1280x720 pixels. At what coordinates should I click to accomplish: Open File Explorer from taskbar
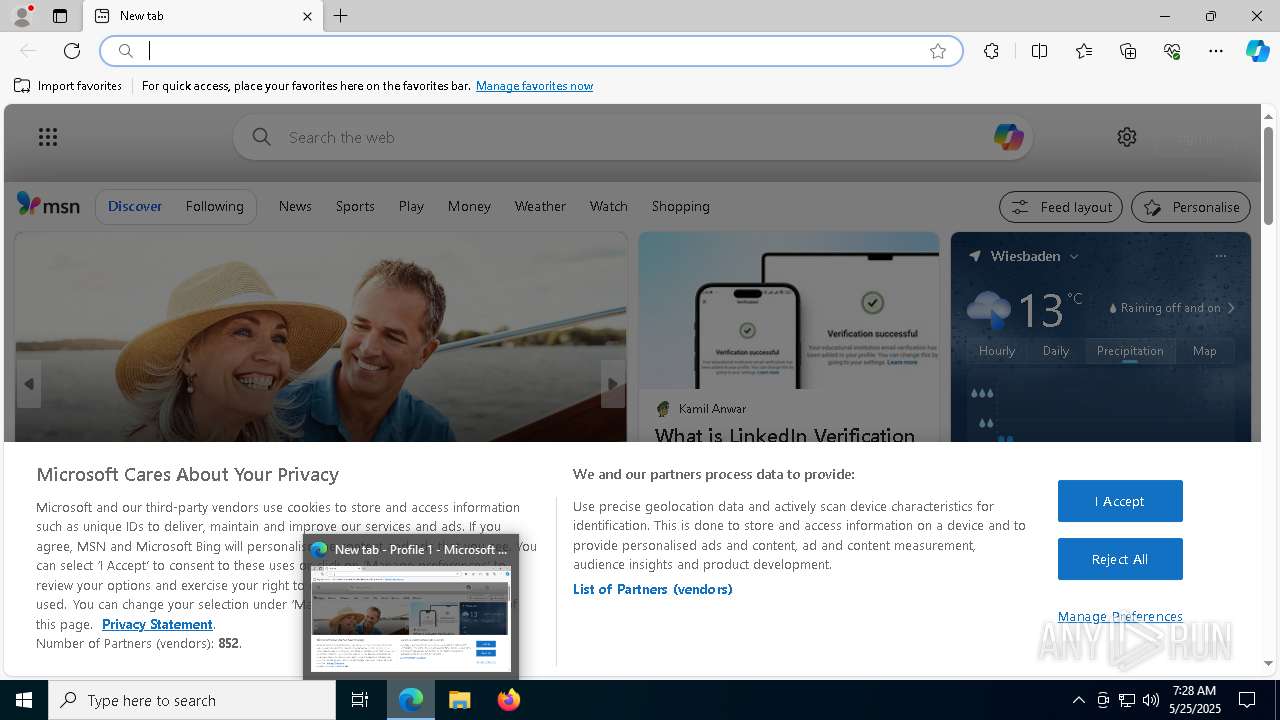(x=460, y=700)
